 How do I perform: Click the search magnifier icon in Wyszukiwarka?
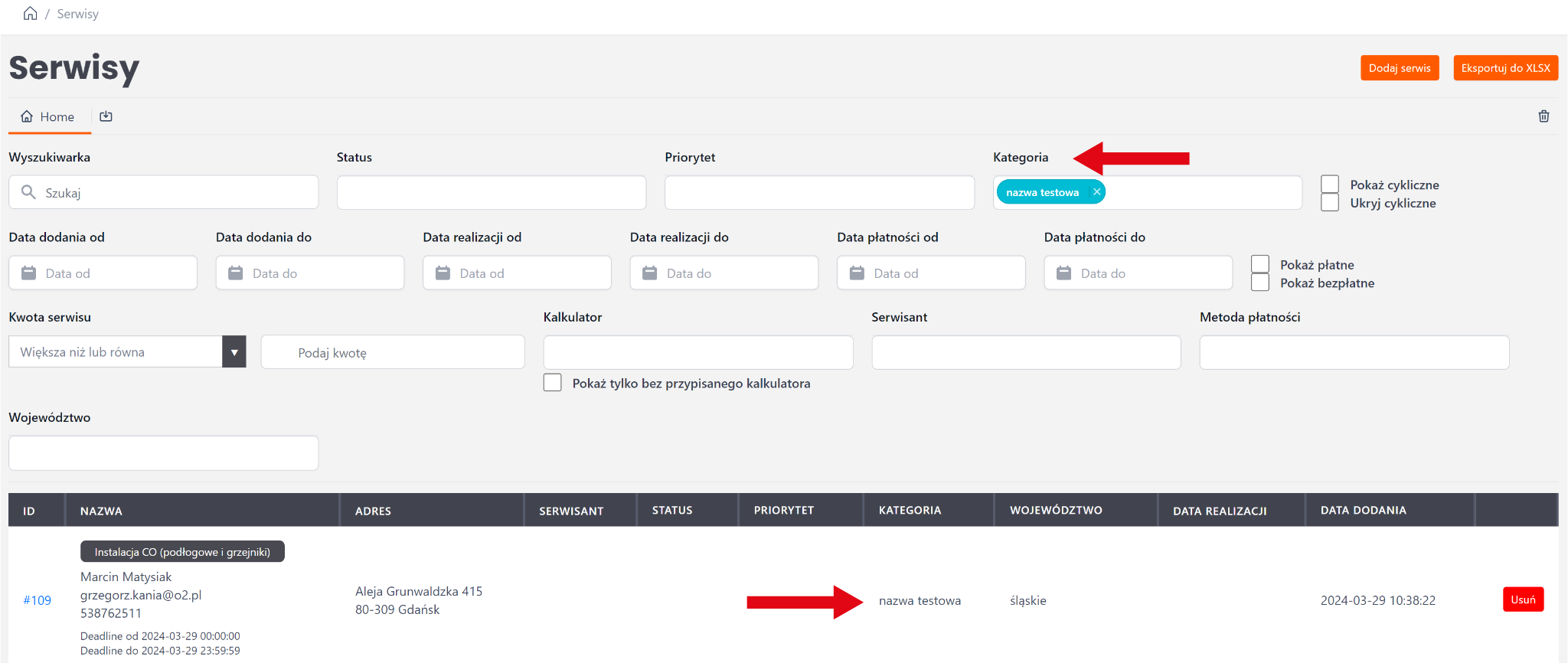[x=28, y=192]
